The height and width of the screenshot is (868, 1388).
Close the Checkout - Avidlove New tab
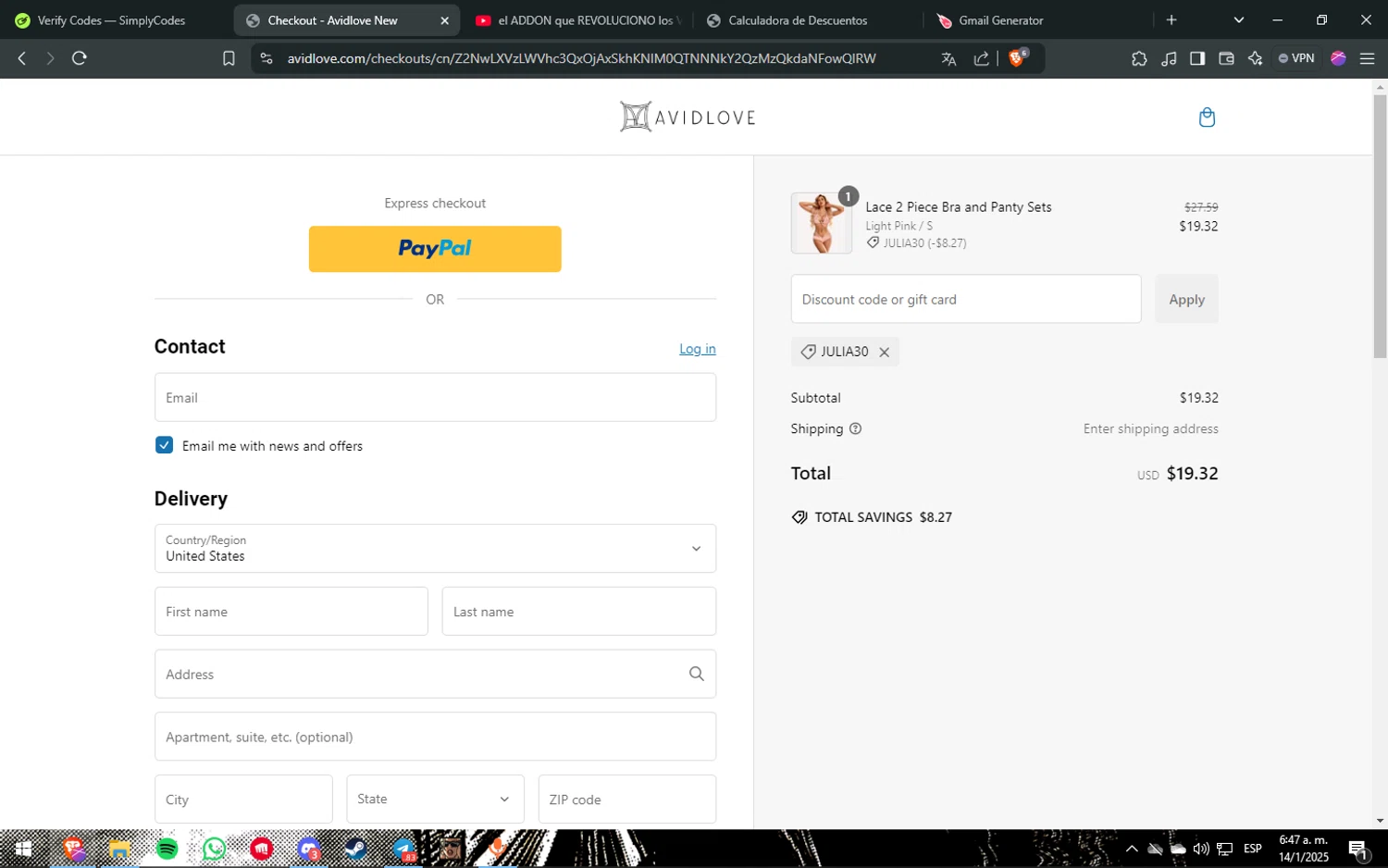[444, 20]
